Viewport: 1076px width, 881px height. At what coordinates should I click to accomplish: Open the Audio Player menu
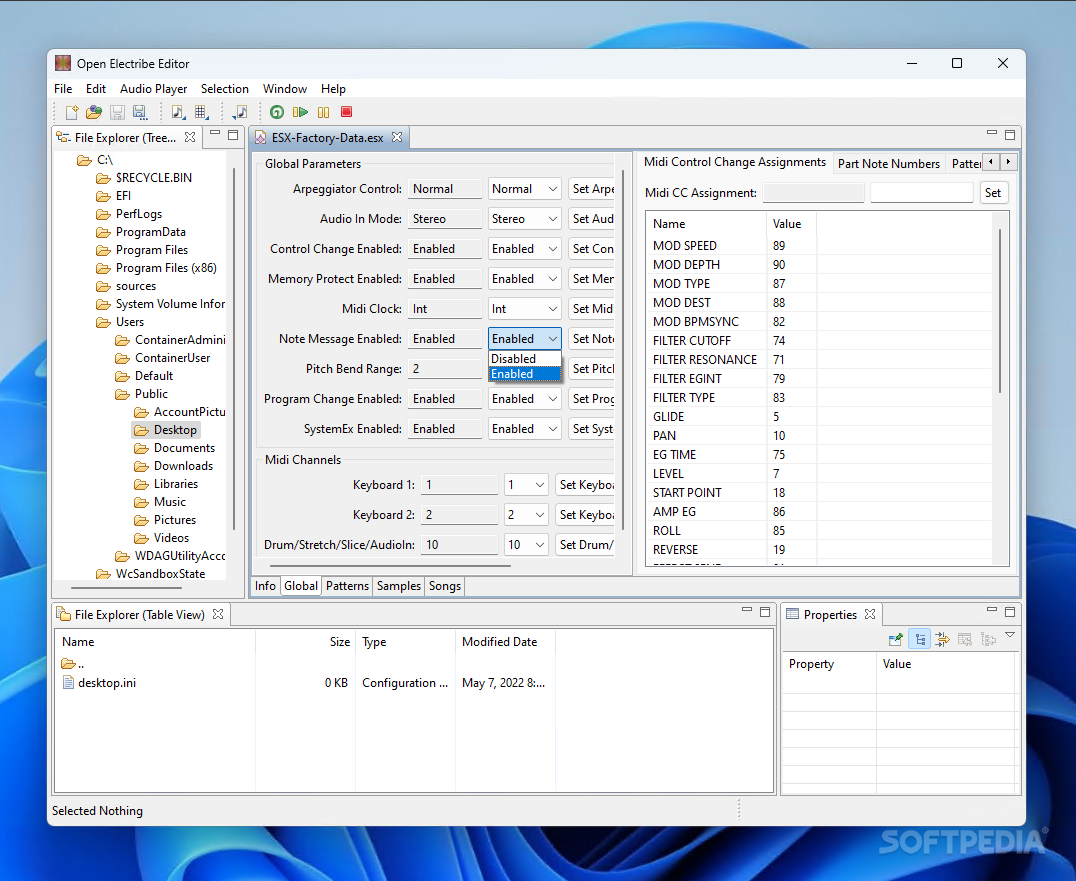pyautogui.click(x=153, y=89)
